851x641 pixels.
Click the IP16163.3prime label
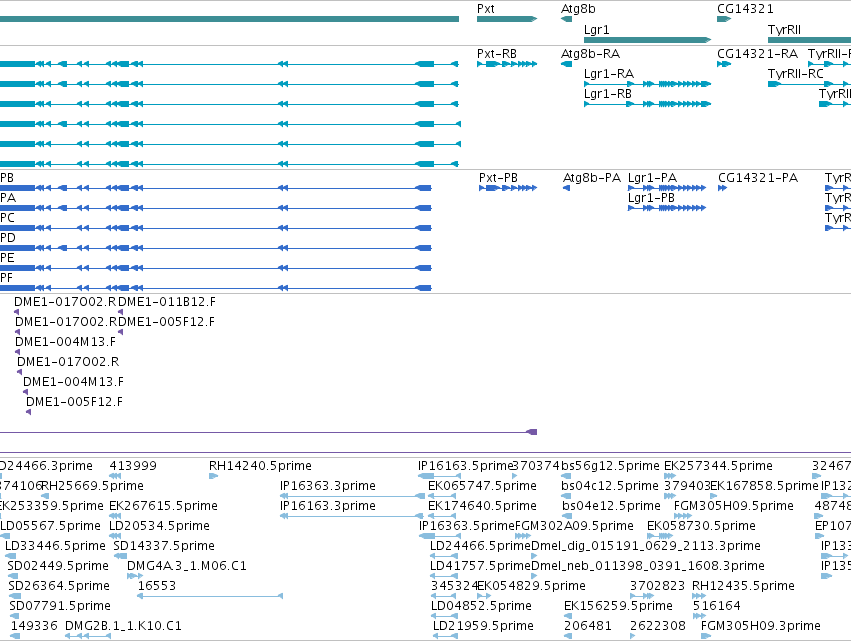click(x=328, y=506)
